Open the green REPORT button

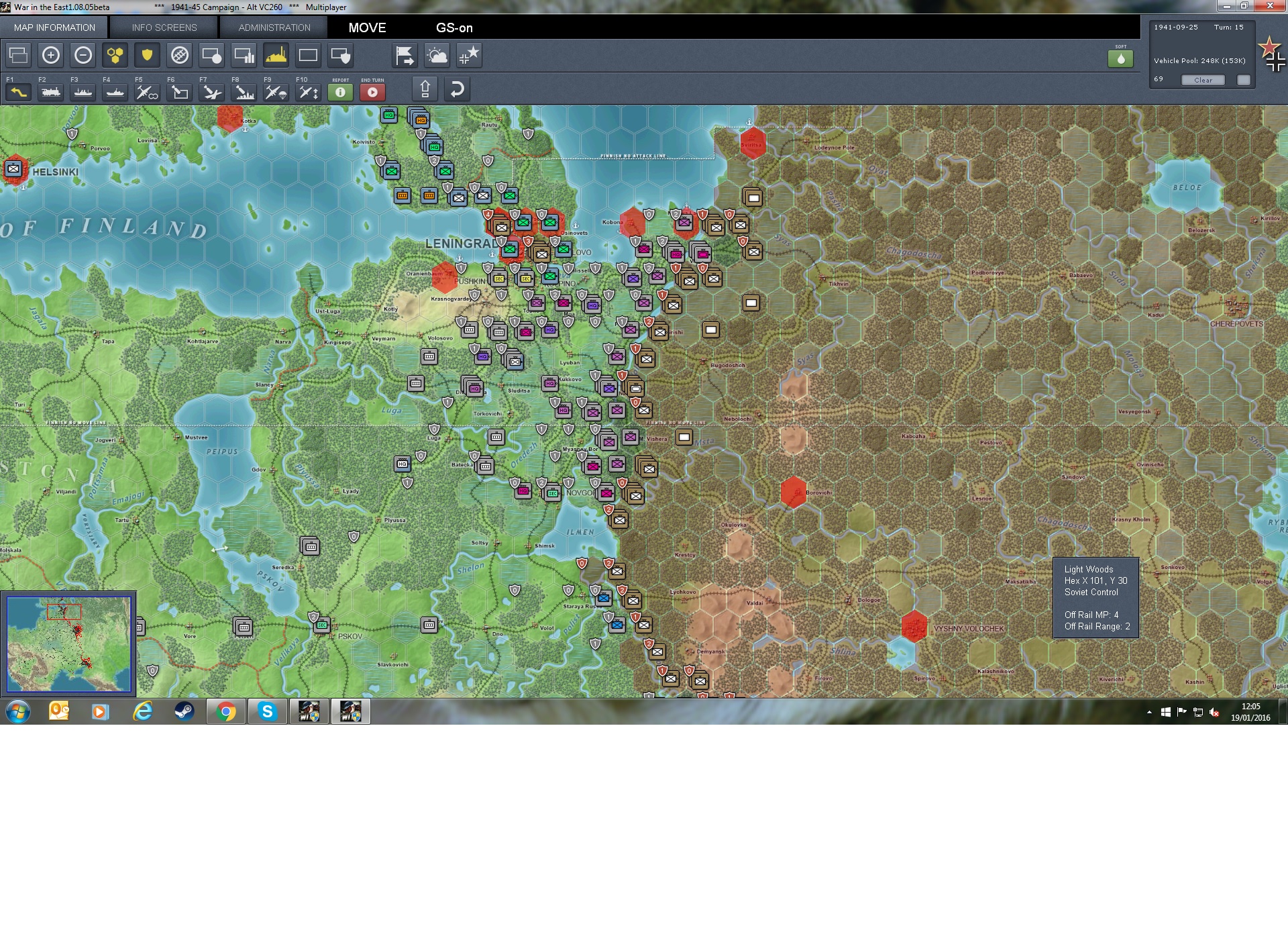coord(341,92)
